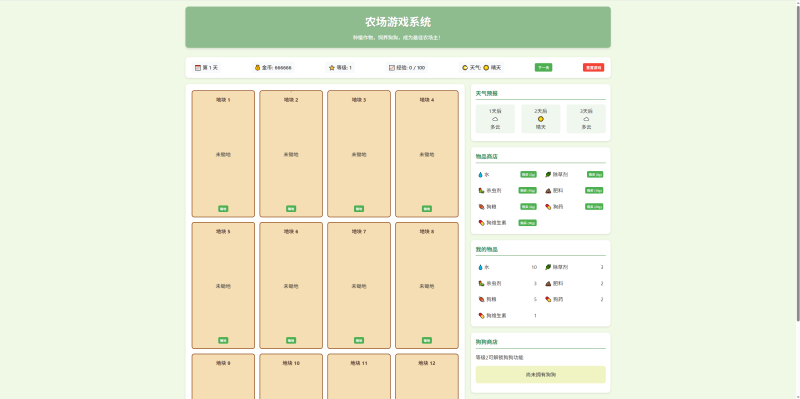This screenshot has height=399, width=800.
Task: Click the green button on 地块 3
Action: click(x=359, y=209)
